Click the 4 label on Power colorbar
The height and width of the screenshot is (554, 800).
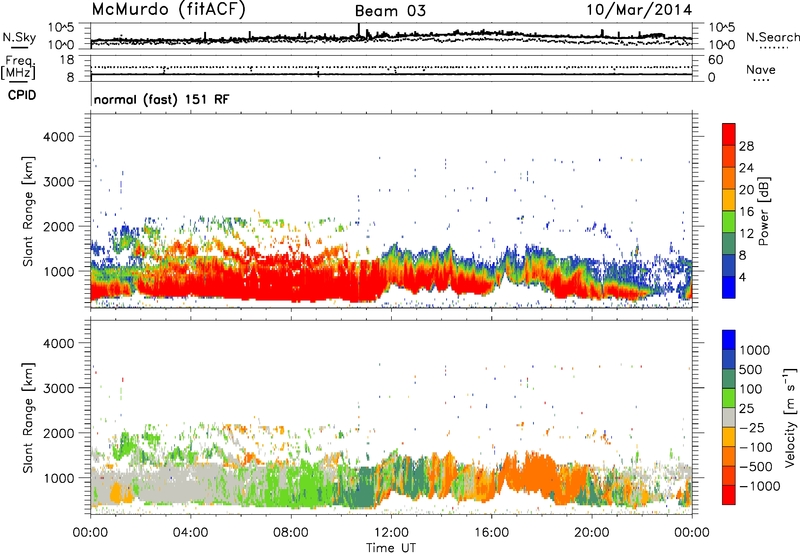742,277
